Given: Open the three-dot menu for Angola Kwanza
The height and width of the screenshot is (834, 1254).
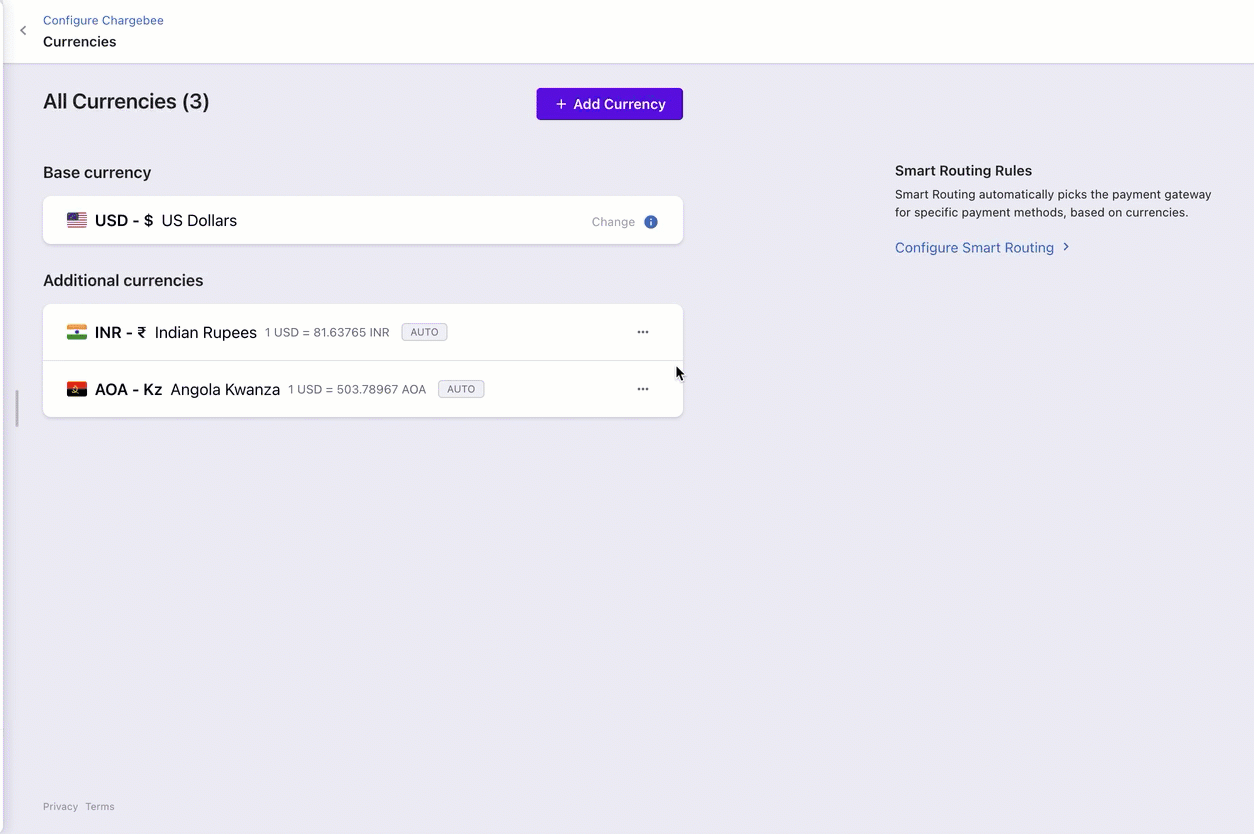Looking at the screenshot, I should (643, 389).
